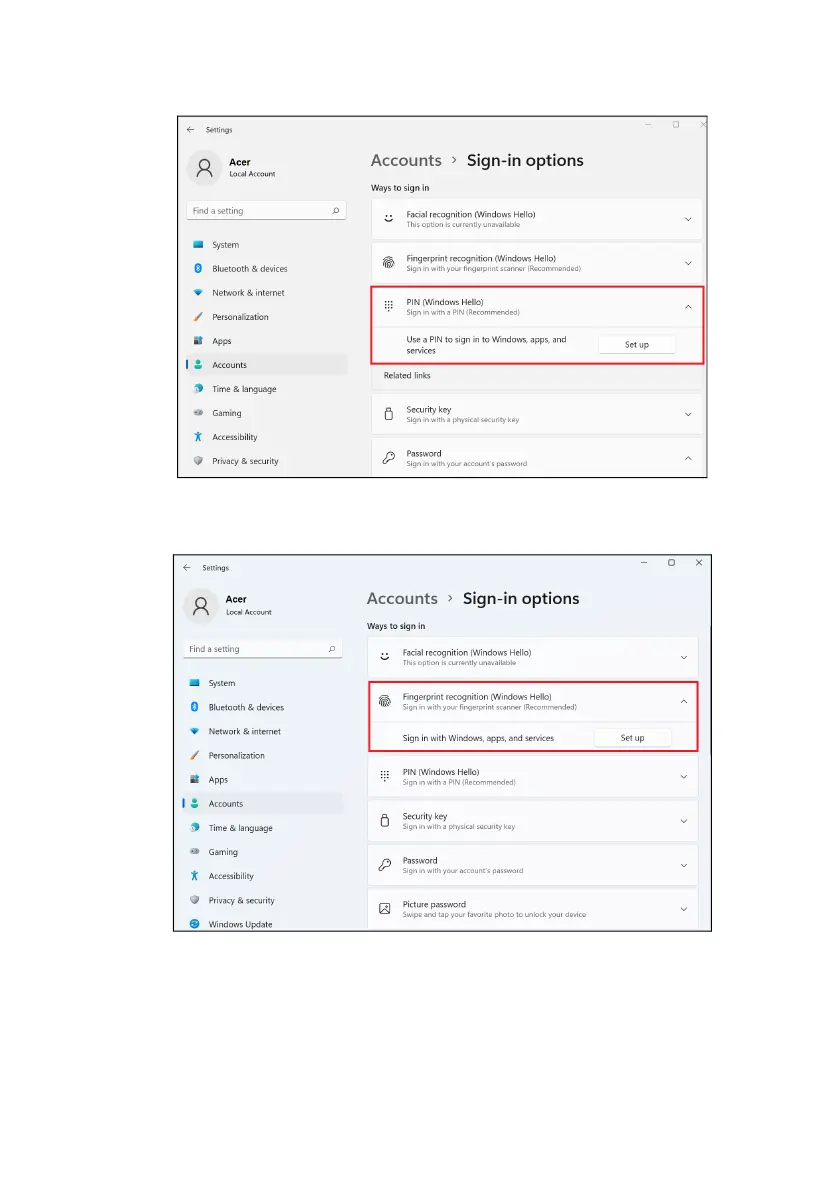Click the Facial recognition smiley icon in lower window
This screenshot has height=1191, width=839.
(385, 656)
